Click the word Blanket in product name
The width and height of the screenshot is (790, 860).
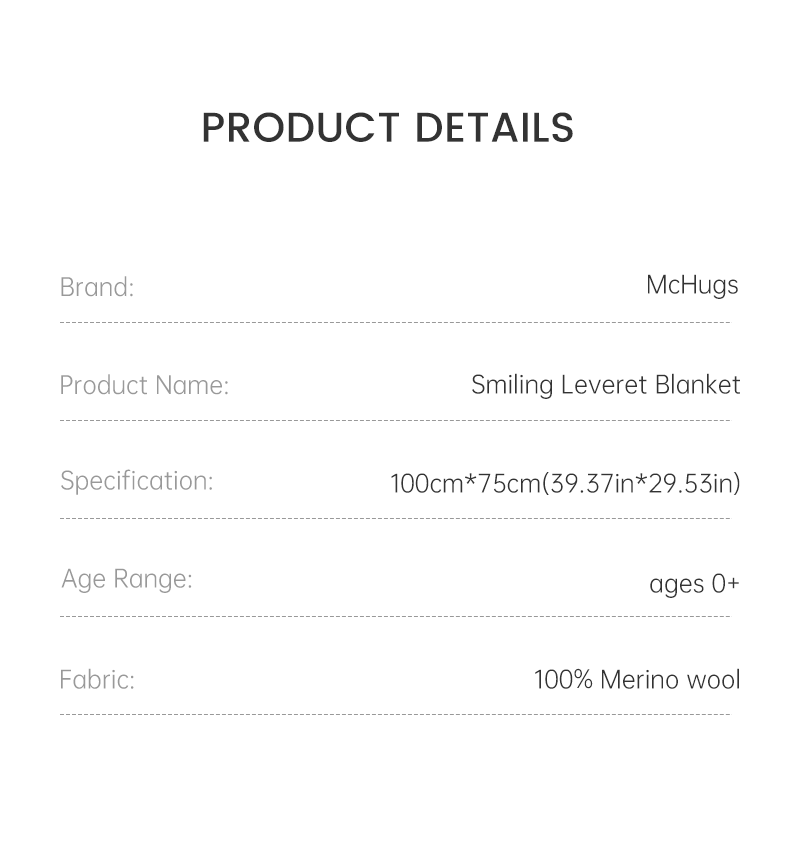[x=698, y=385]
